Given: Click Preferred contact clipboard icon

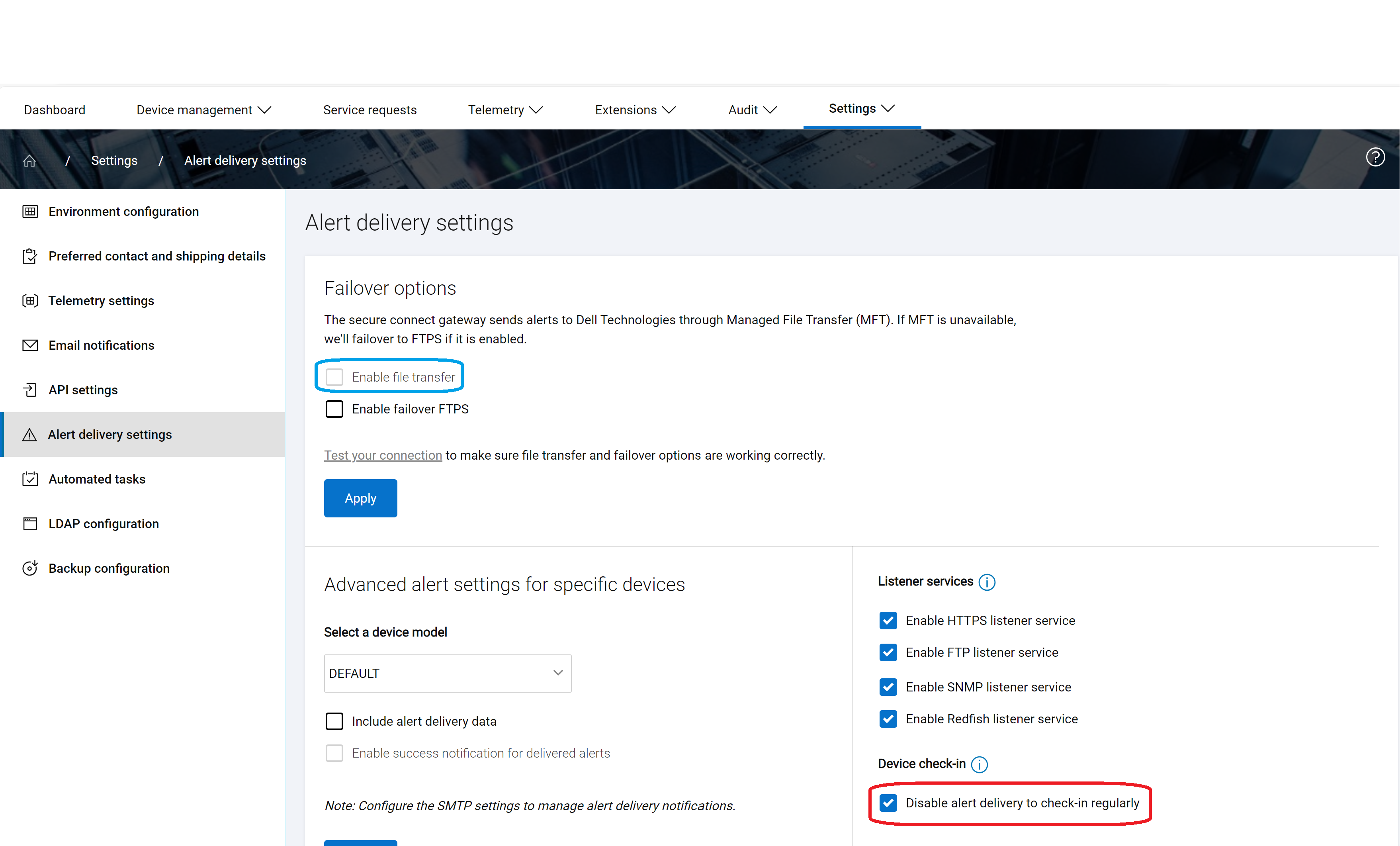Looking at the screenshot, I should 30,257.
